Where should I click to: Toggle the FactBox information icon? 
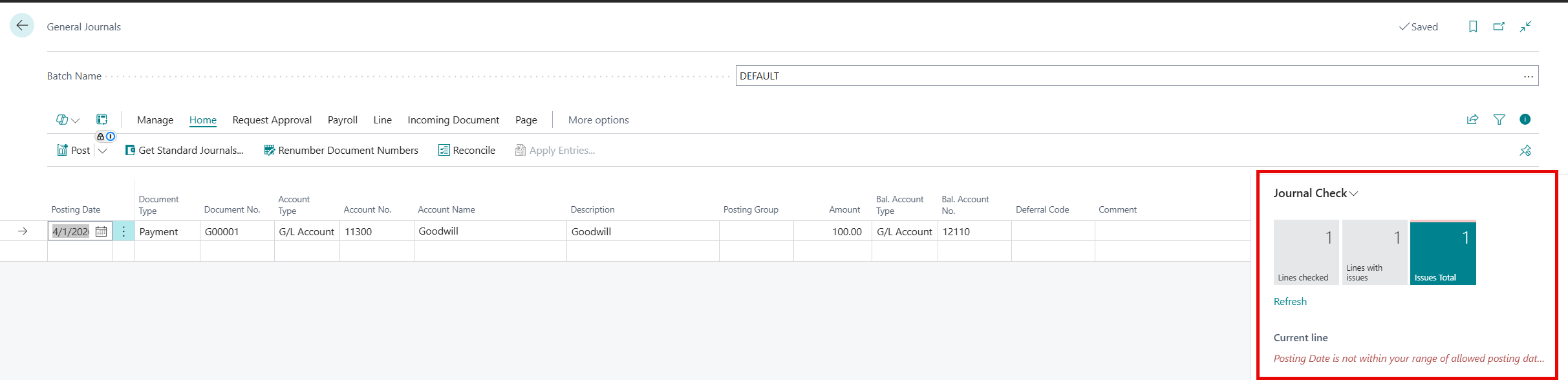[x=1525, y=119]
